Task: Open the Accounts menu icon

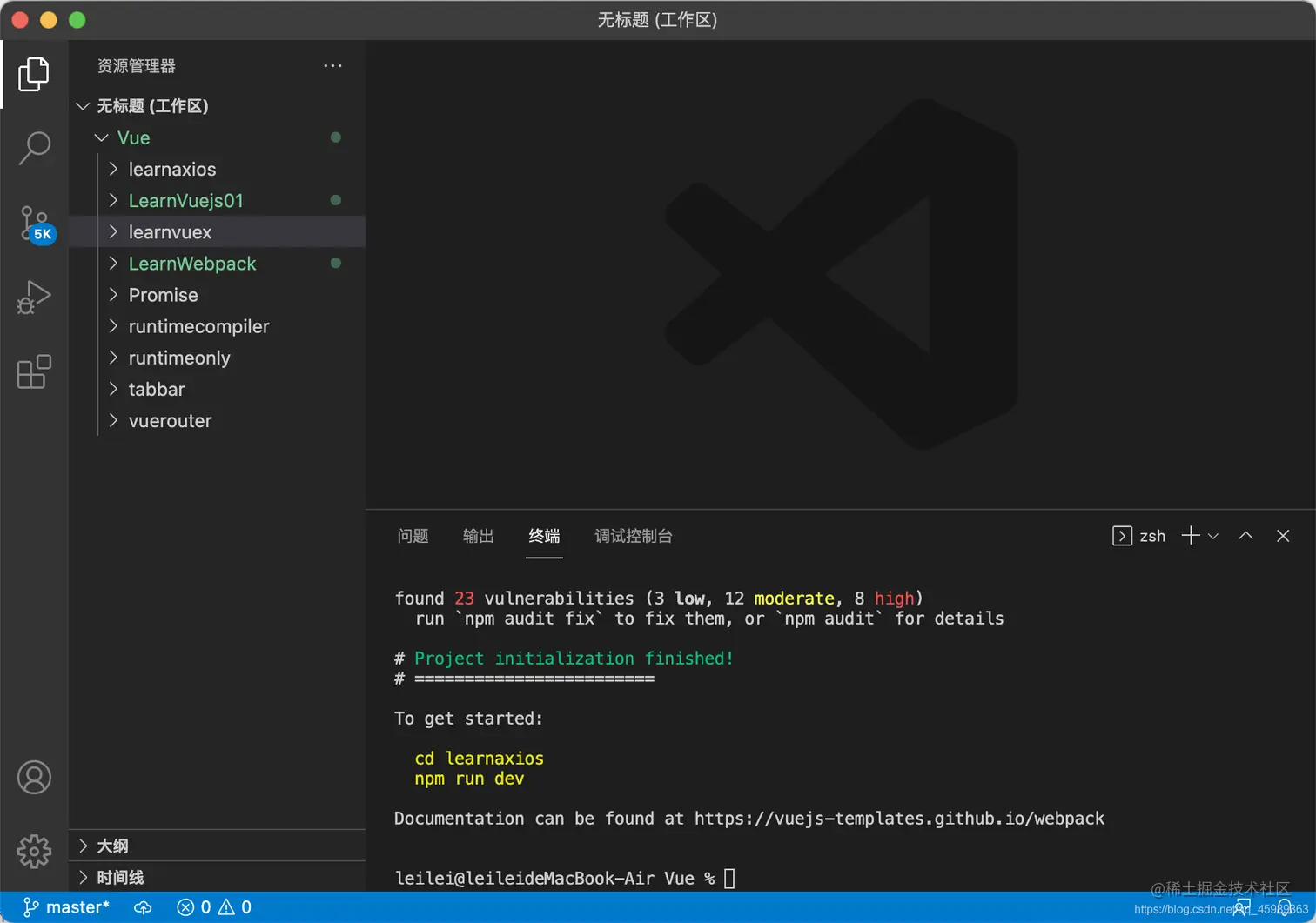Action: [x=34, y=778]
